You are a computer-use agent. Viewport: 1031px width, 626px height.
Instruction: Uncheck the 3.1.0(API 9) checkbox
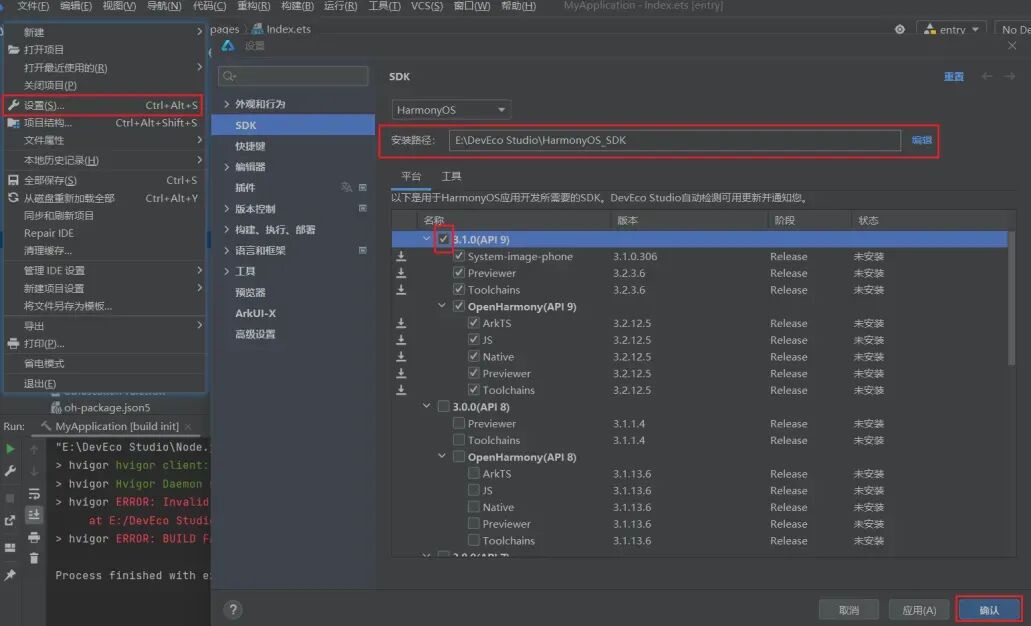coord(444,239)
